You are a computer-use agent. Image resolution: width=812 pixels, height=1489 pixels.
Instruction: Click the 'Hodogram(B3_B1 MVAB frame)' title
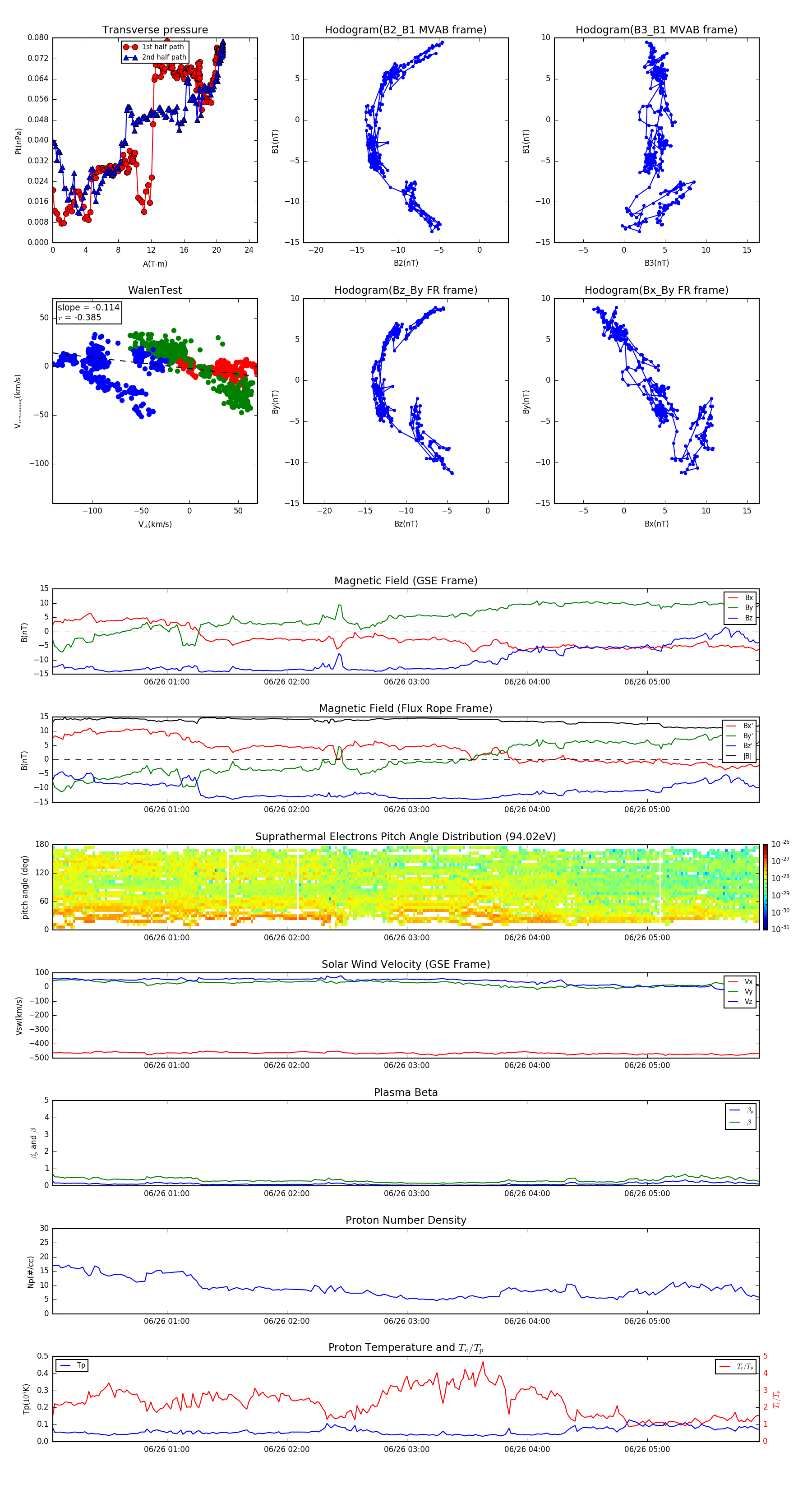(x=656, y=29)
